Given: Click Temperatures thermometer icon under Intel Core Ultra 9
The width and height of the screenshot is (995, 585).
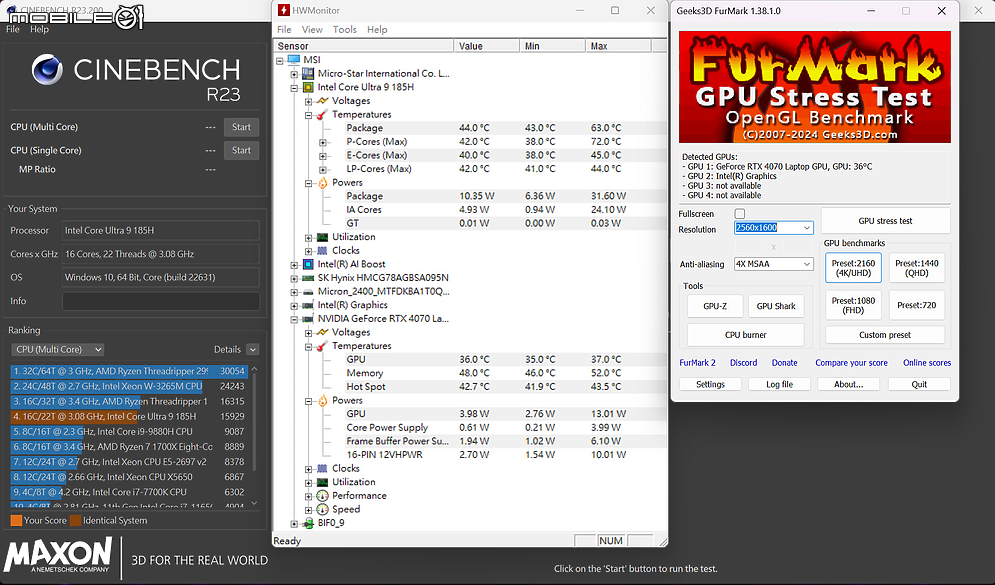Looking at the screenshot, I should coord(322,115).
